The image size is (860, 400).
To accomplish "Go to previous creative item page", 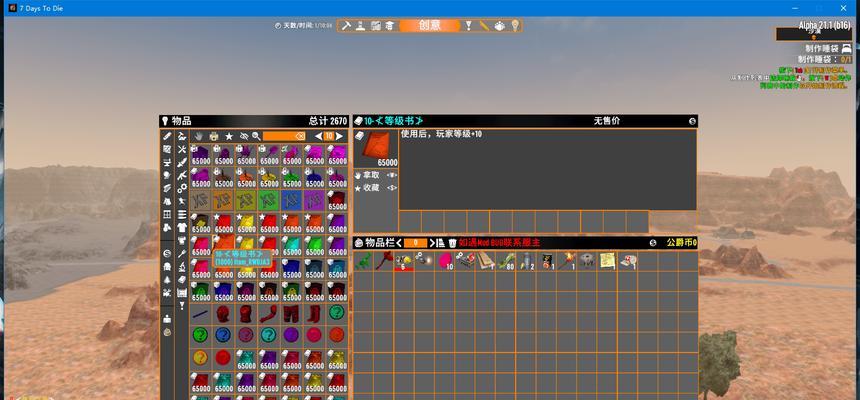I will pyautogui.click(x=318, y=136).
